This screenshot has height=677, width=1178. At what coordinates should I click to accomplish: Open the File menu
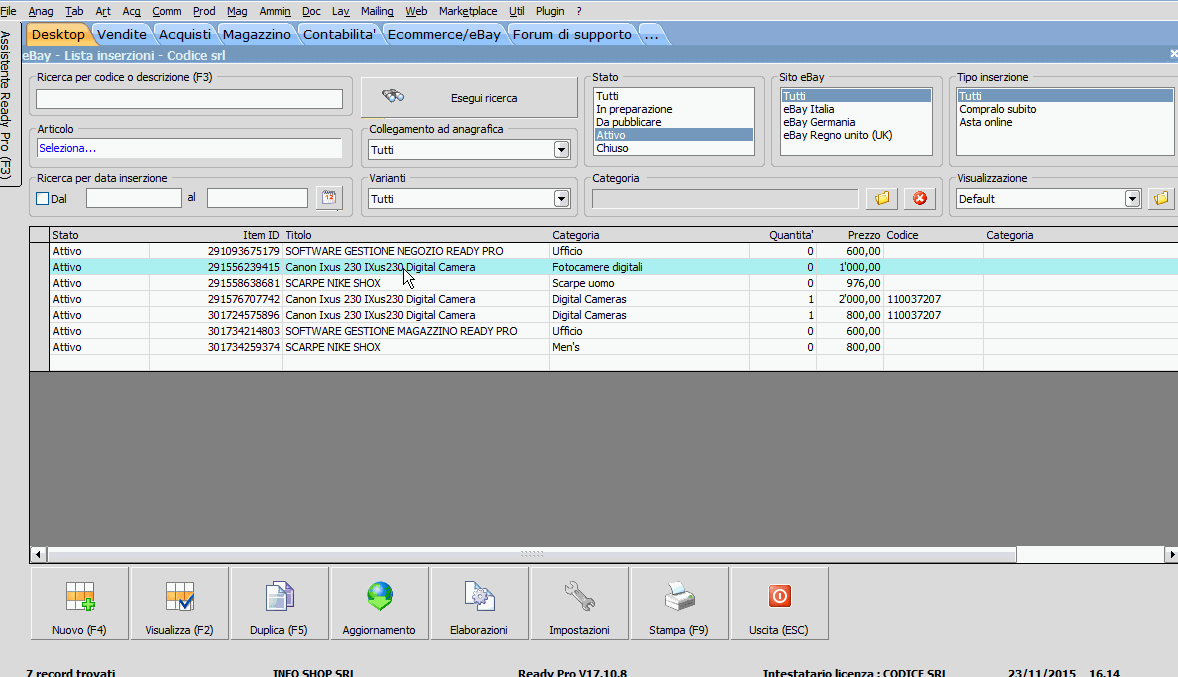pyautogui.click(x=8, y=11)
